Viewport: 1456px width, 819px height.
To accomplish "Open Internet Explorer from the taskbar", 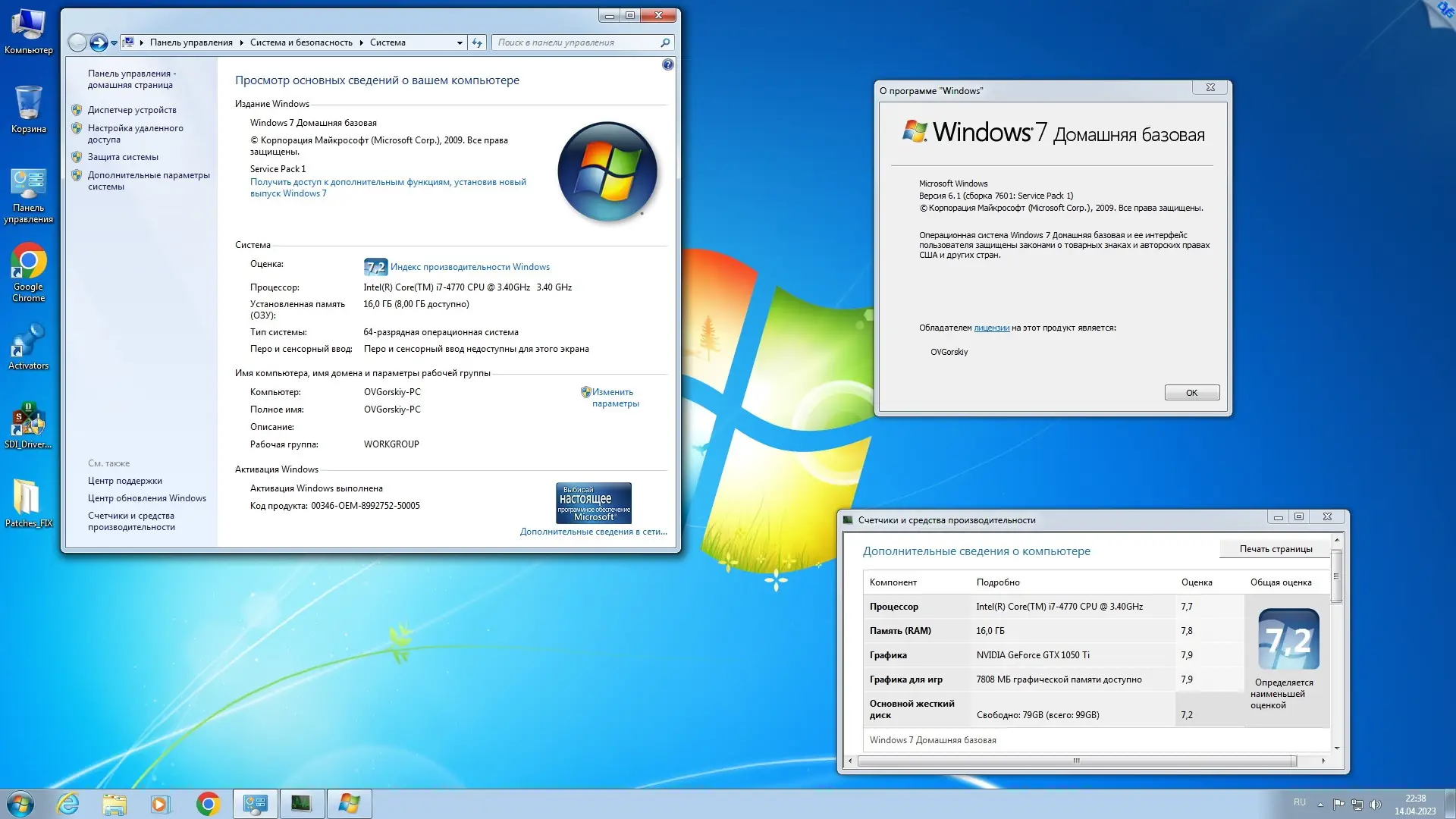I will coord(68,804).
